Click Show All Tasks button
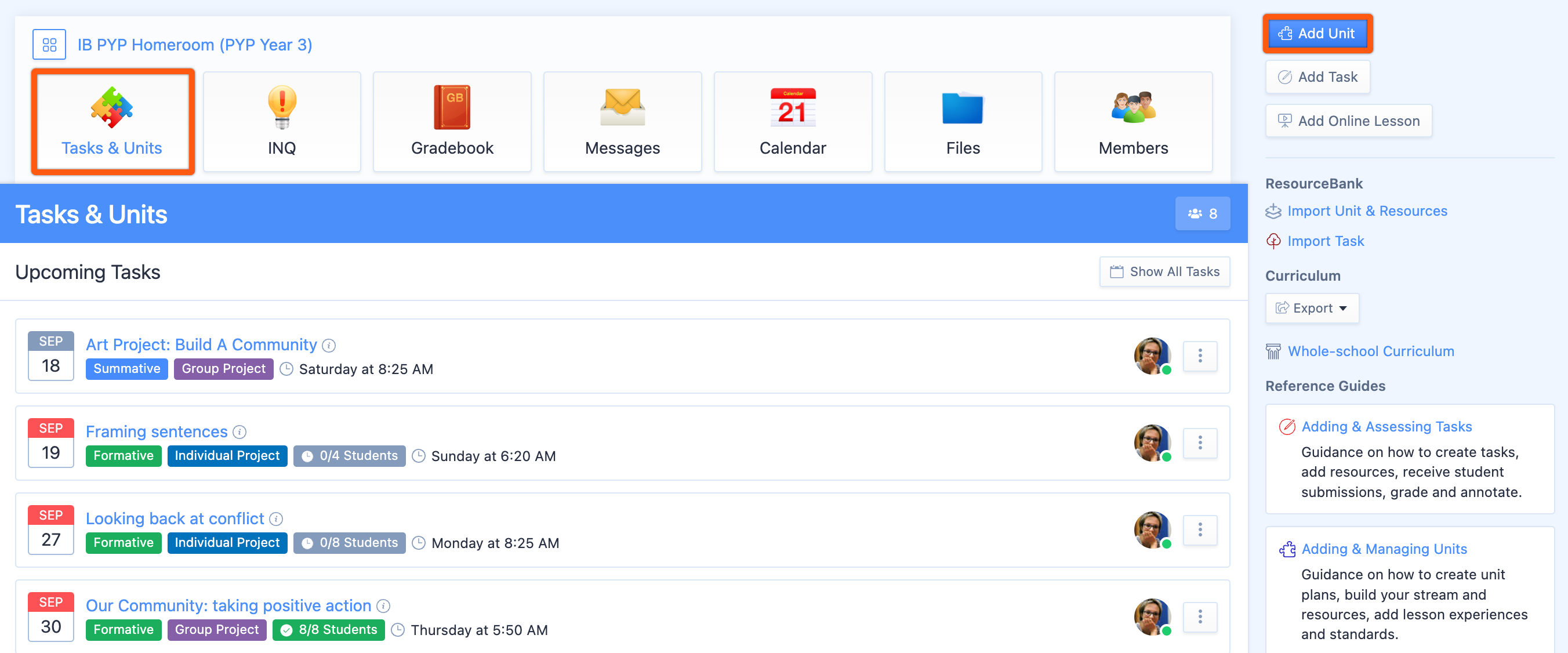Viewport: 1568px width, 653px height. [1164, 271]
